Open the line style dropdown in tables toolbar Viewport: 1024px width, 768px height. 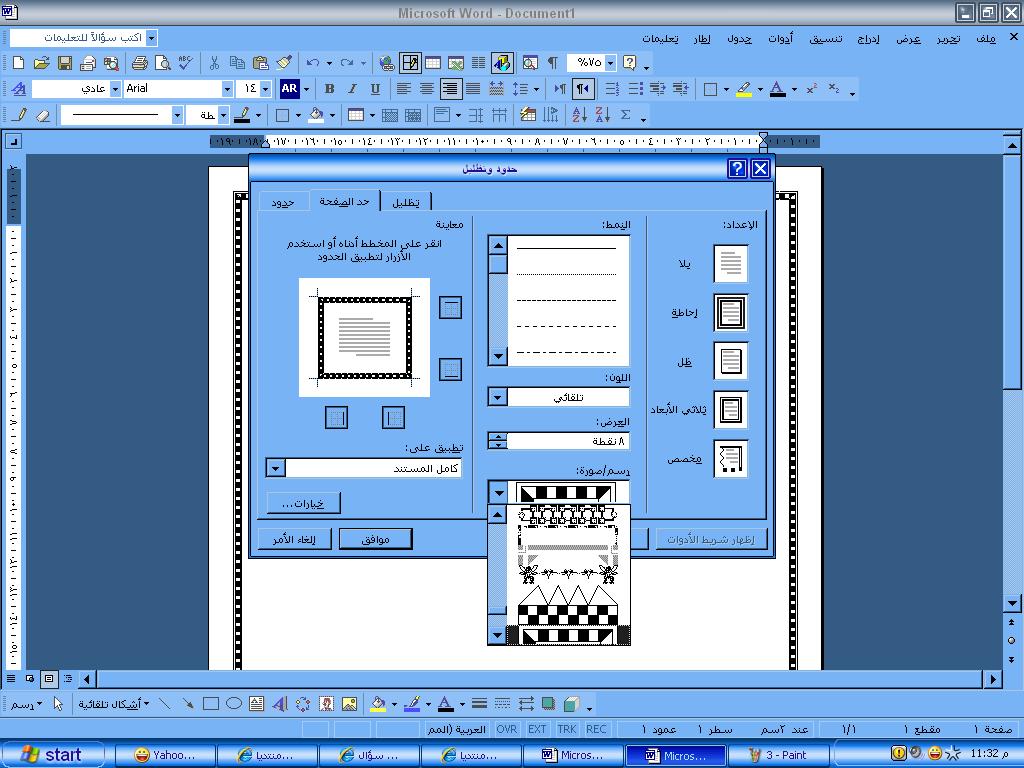(x=177, y=115)
